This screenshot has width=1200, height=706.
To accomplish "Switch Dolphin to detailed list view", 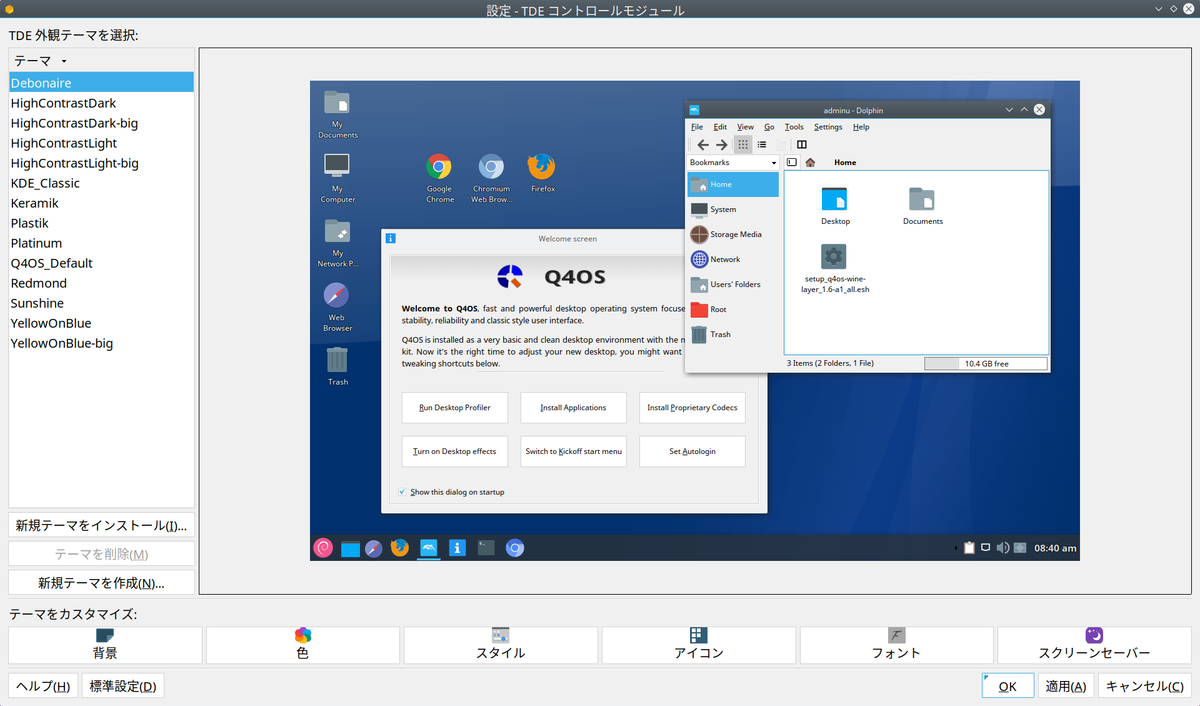I will (762, 144).
